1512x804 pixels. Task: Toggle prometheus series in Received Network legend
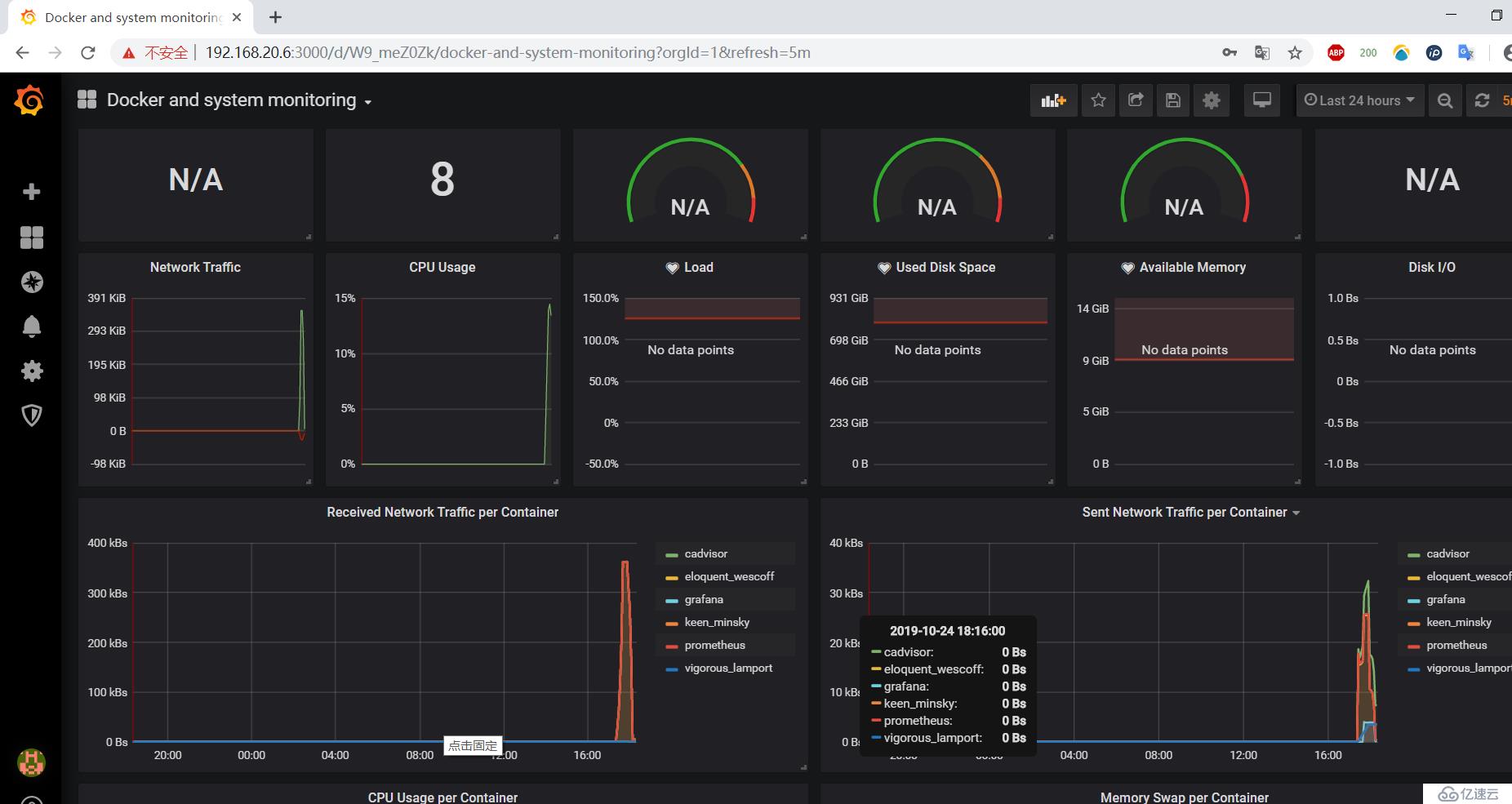[715, 645]
